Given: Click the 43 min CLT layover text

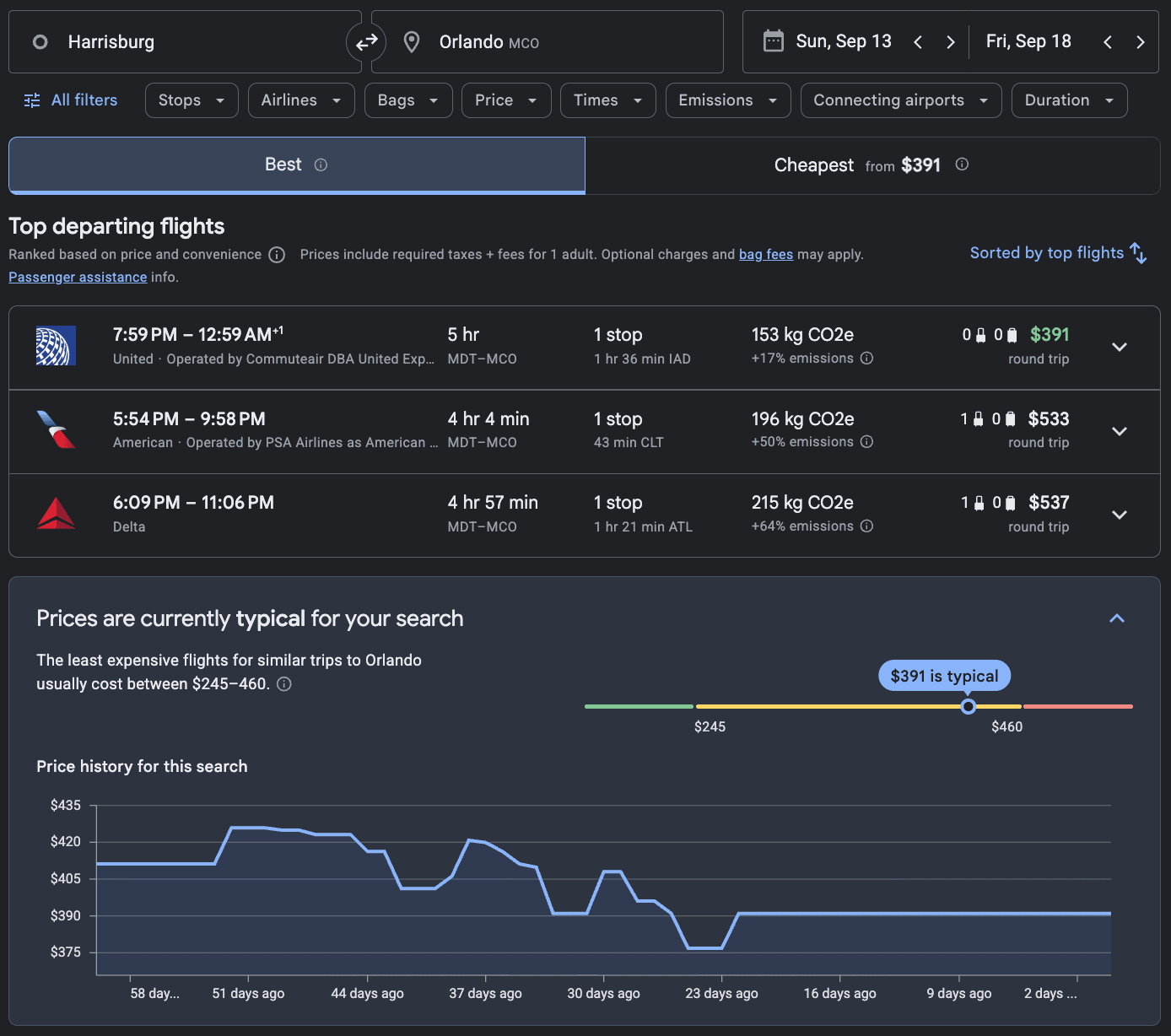Looking at the screenshot, I should coord(629,442).
